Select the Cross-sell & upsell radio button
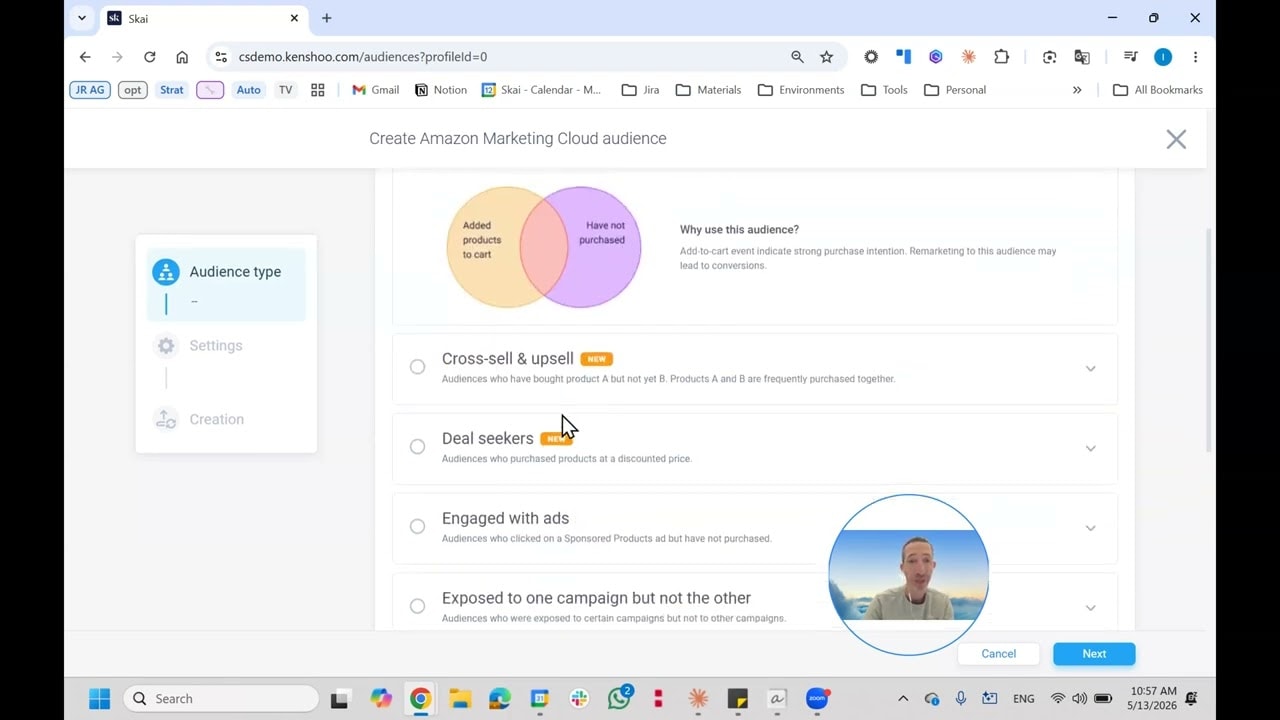The image size is (1280, 720). (x=417, y=367)
